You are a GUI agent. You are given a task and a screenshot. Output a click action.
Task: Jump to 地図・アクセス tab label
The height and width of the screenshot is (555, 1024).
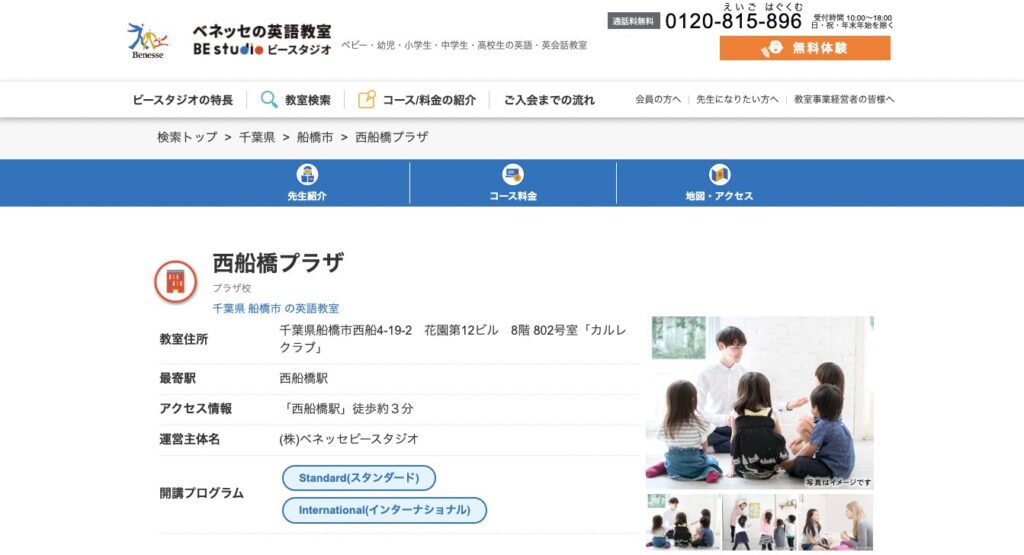coord(719,196)
